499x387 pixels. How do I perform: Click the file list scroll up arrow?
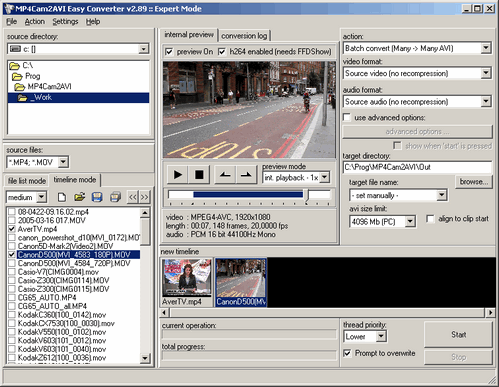pos(145,213)
